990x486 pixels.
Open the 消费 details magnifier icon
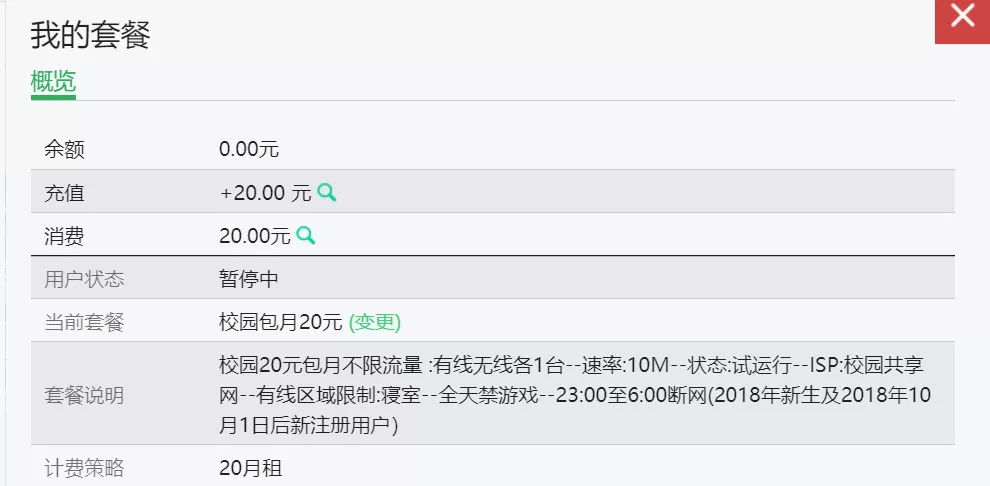click(x=306, y=235)
